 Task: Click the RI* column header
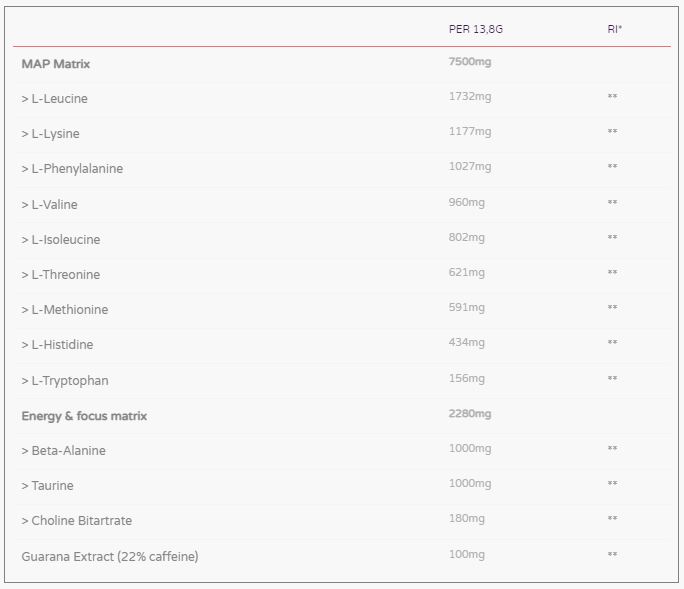(x=614, y=29)
